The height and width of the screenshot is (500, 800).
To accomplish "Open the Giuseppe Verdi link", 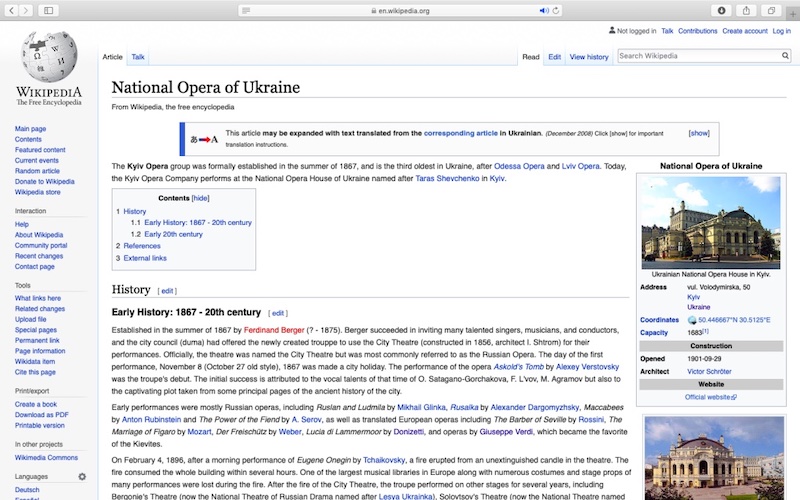I will 506,432.
